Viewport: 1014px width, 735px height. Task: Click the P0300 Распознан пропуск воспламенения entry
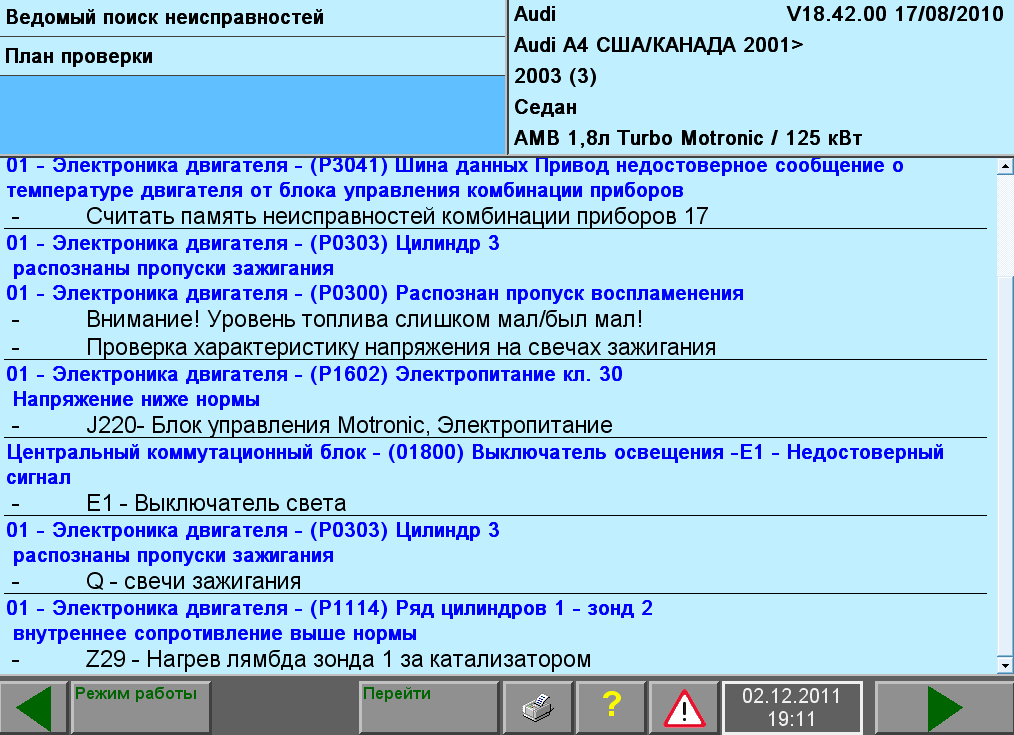[x=375, y=293]
